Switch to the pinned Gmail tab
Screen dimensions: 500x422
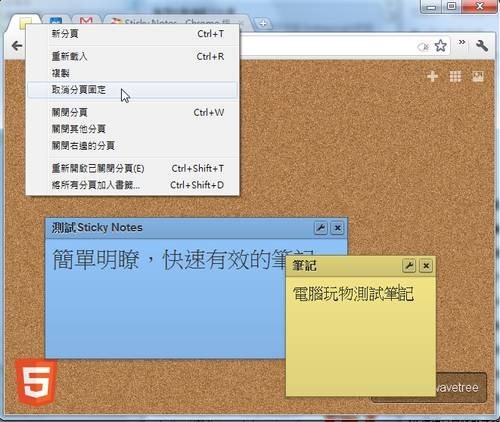86,21
